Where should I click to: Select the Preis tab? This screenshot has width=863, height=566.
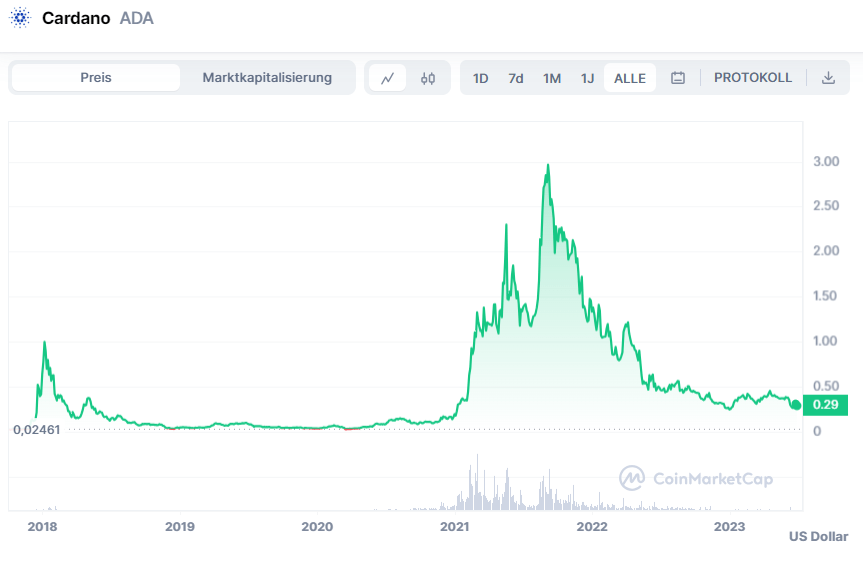[x=96, y=78]
